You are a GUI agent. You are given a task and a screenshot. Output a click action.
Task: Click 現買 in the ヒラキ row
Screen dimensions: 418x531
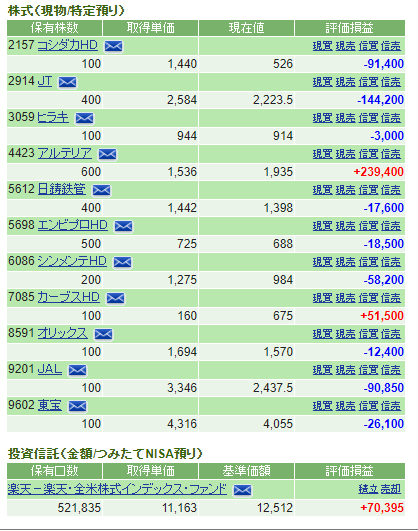point(322,118)
